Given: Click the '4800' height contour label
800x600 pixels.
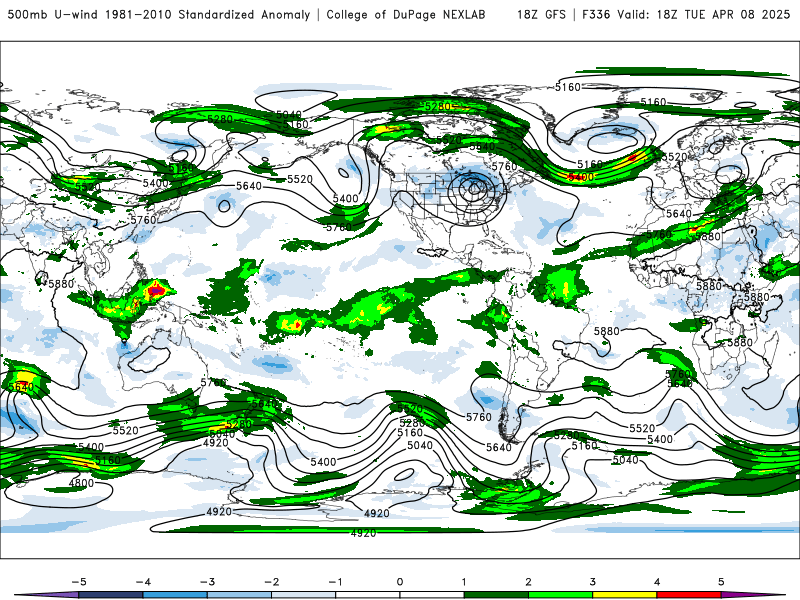Looking at the screenshot, I should tap(81, 483).
